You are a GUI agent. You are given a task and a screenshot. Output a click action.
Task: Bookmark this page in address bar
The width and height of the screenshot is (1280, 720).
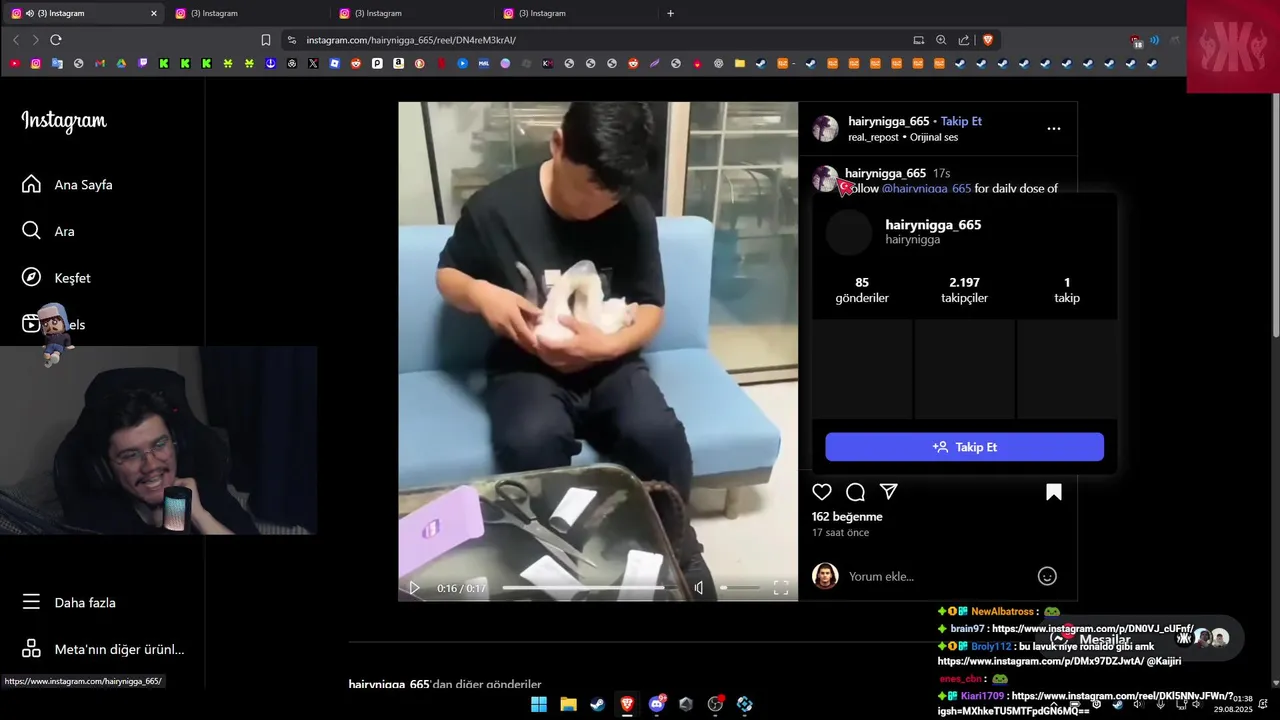[x=266, y=40]
